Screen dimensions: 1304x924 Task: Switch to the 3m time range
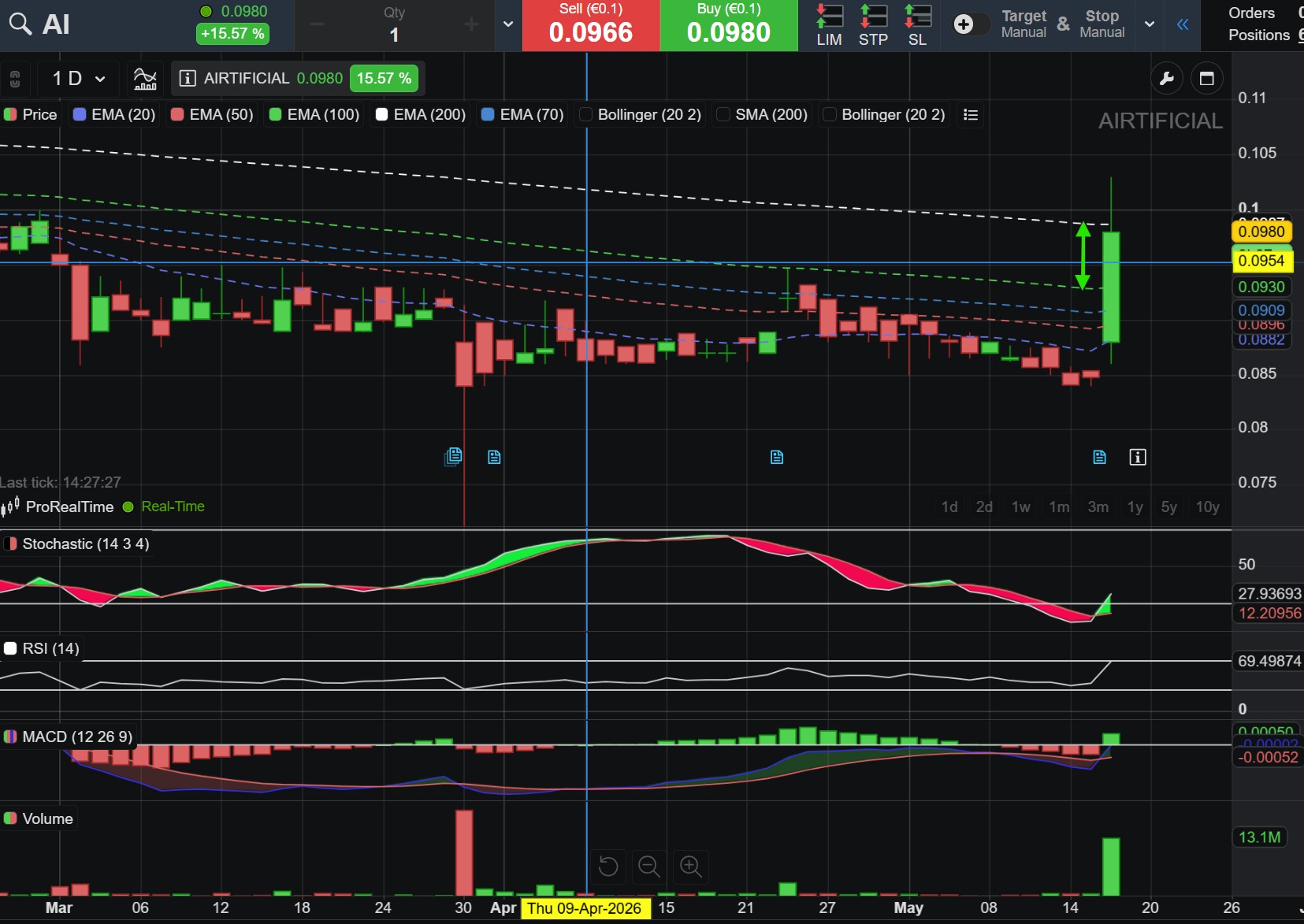[x=1098, y=507]
